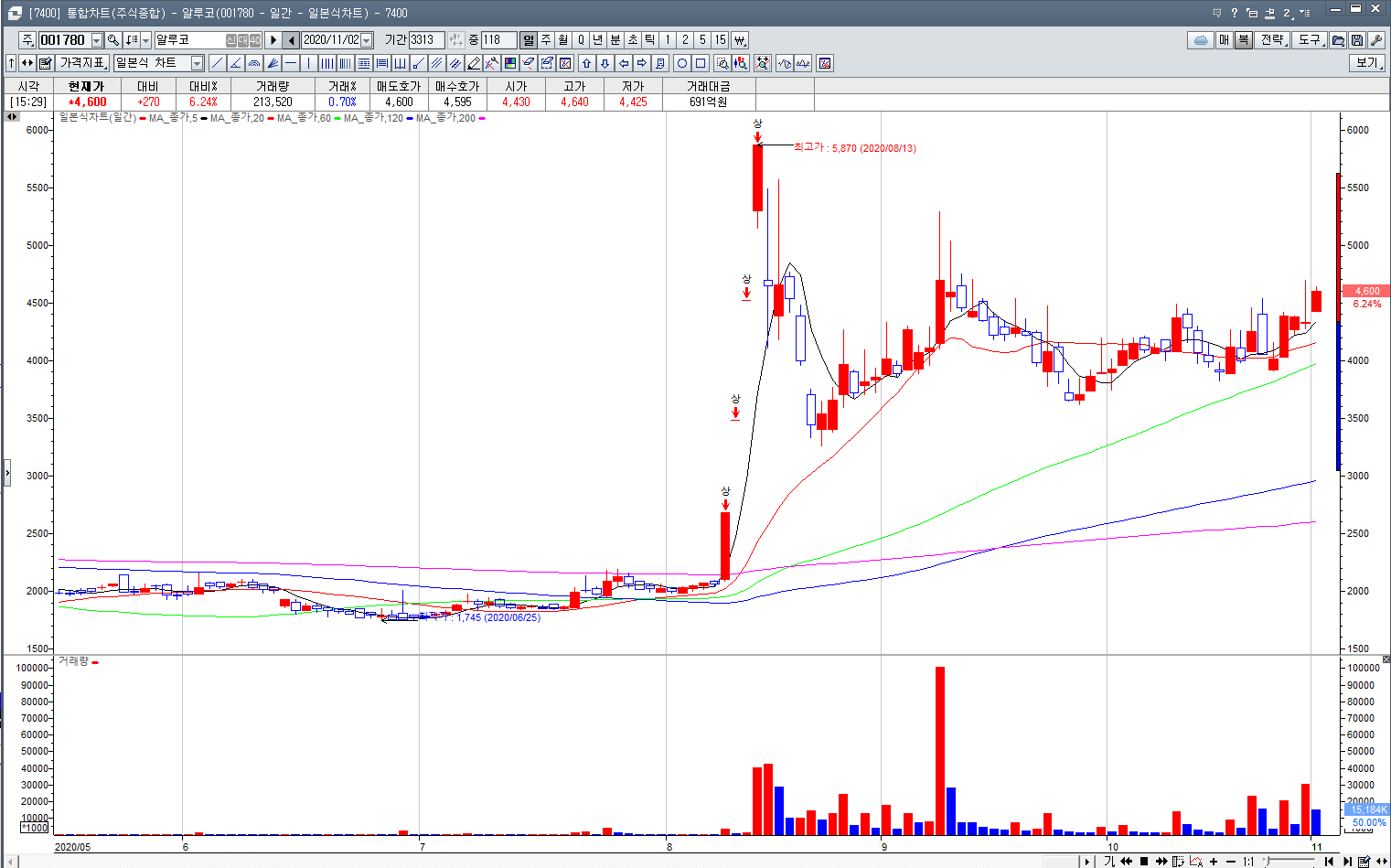Image resolution: width=1391 pixels, height=868 pixels.
Task: Click the cloud sync icon
Action: (1201, 40)
